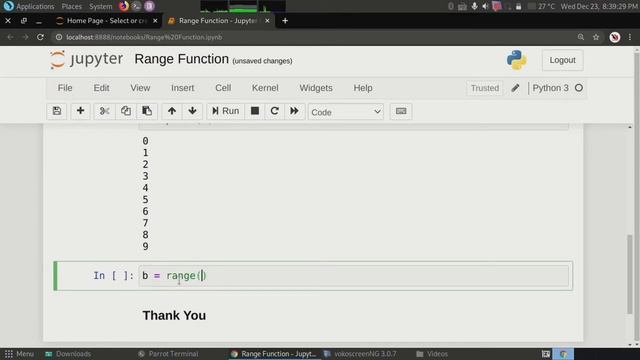640x360 pixels.
Task: Open the Help menu
Action: click(363, 88)
